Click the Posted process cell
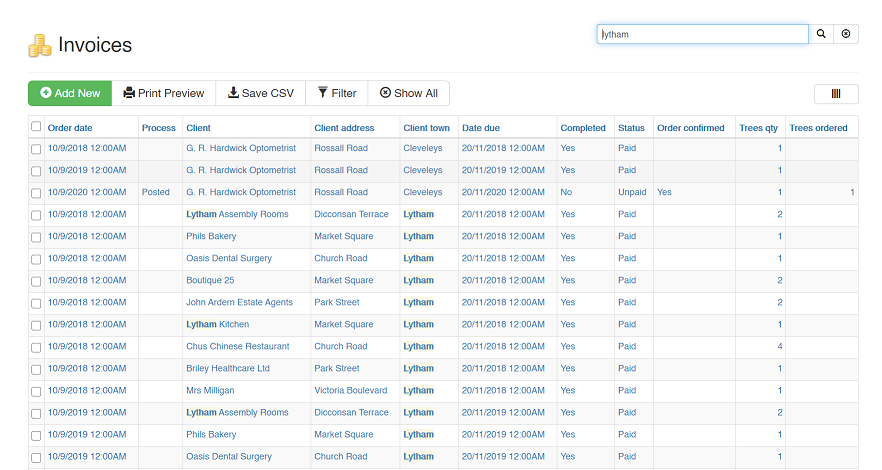882x470 pixels. (156, 192)
